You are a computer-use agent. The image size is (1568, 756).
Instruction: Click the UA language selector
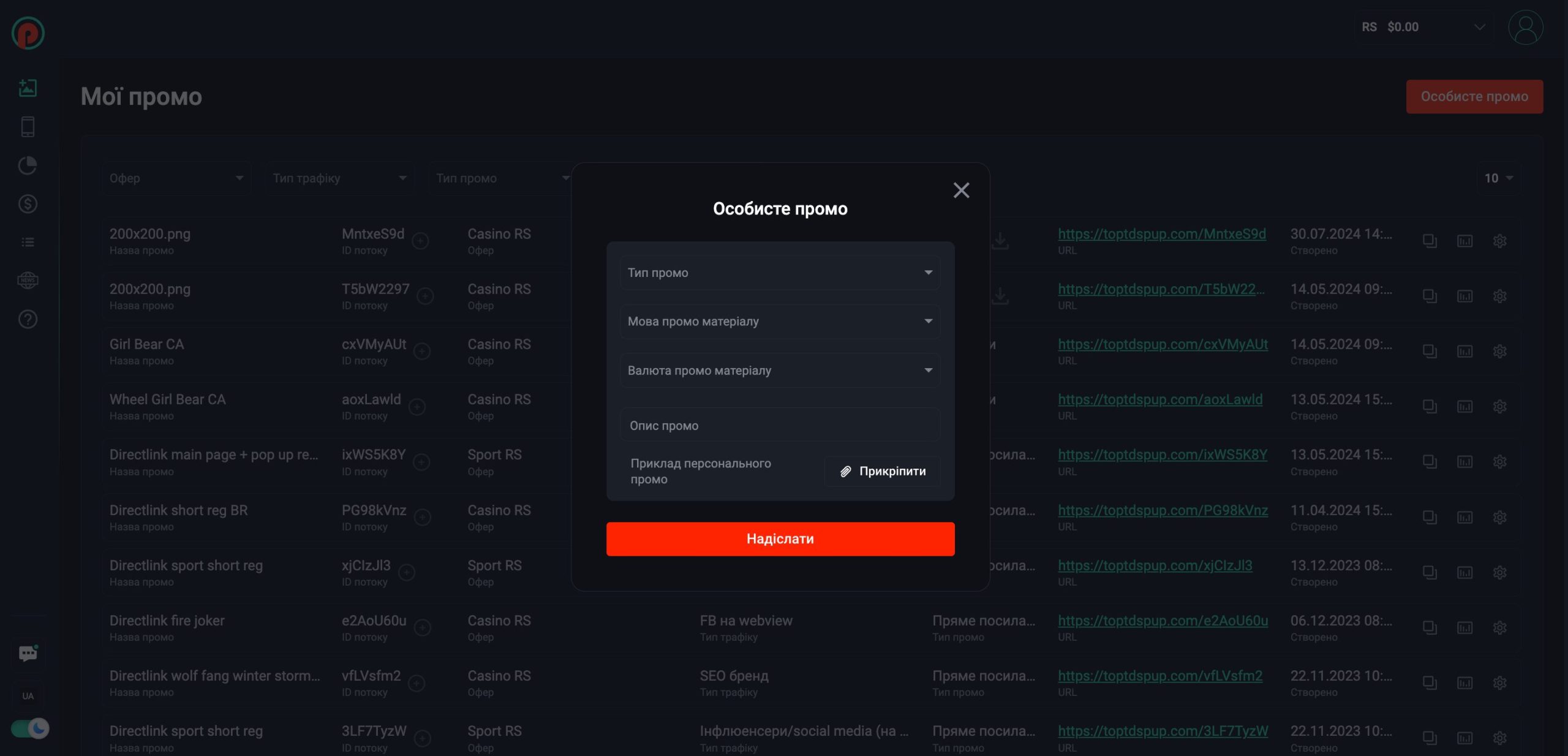pyautogui.click(x=28, y=696)
